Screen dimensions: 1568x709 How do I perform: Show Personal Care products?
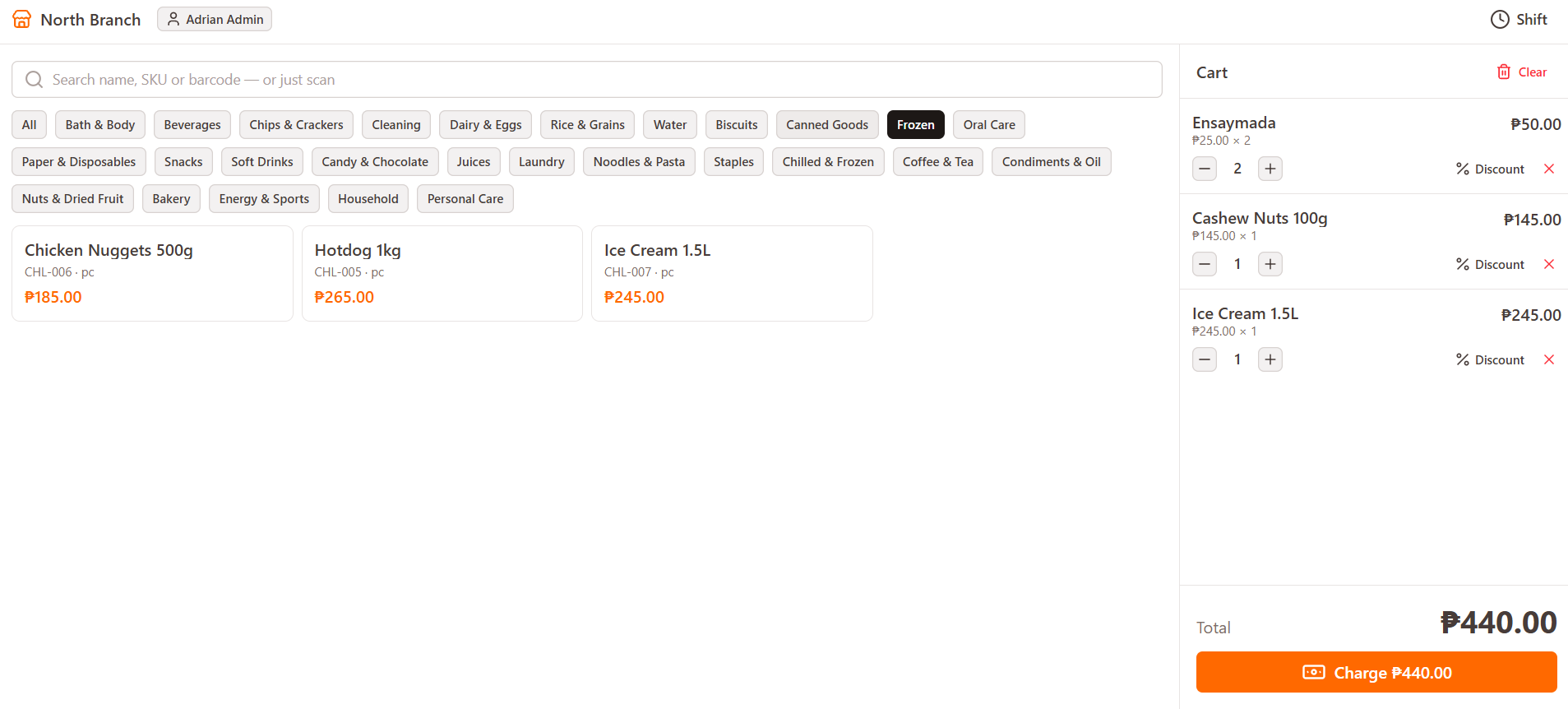coord(465,198)
